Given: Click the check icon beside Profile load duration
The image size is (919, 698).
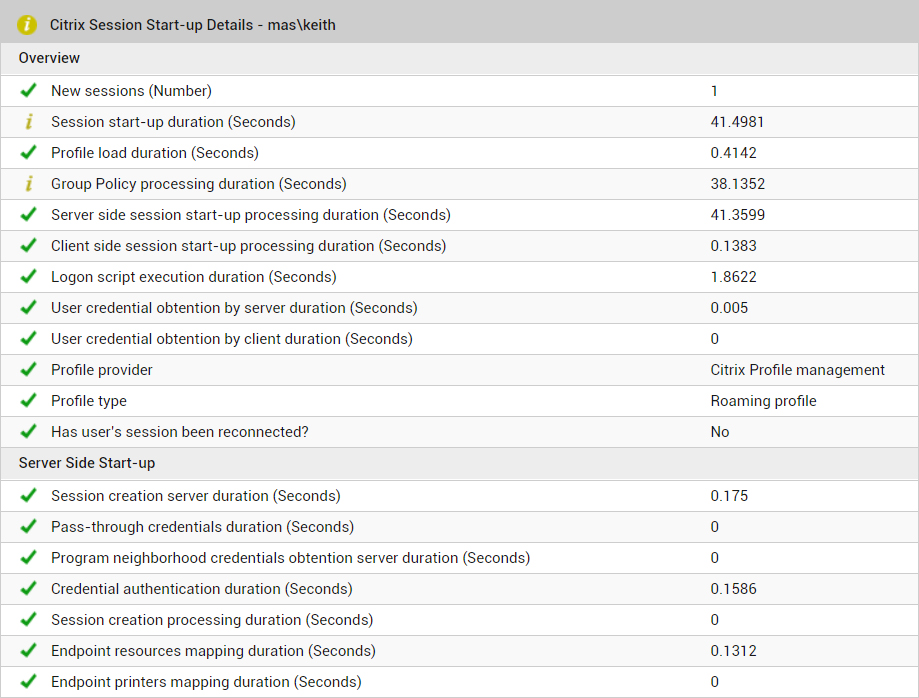Looking at the screenshot, I should [x=28, y=153].
